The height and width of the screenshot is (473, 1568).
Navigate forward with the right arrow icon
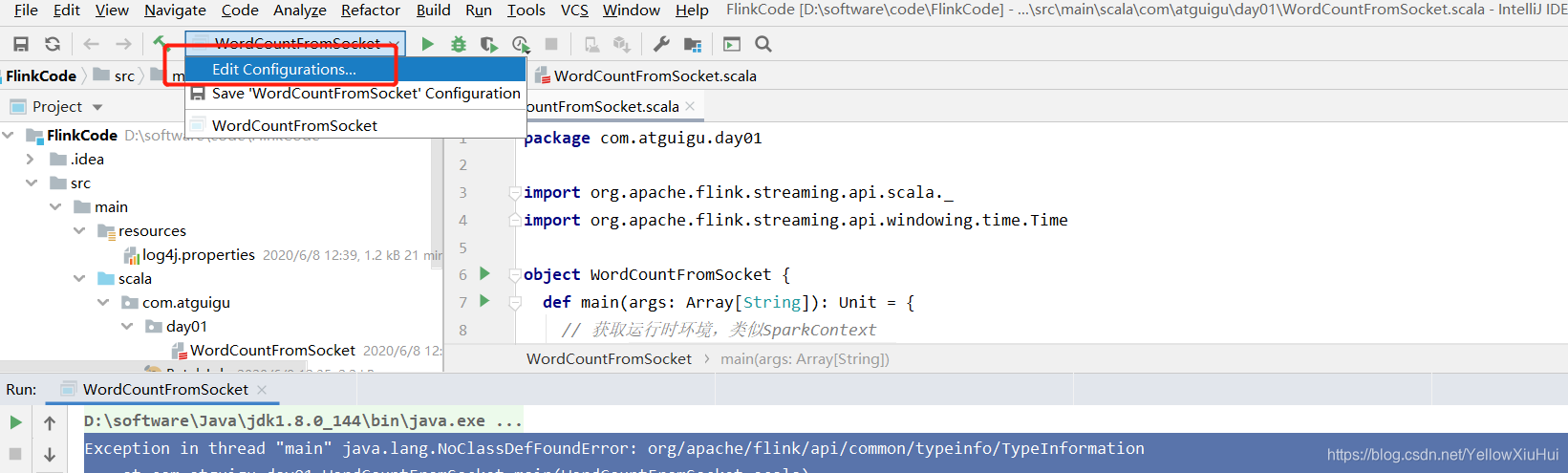[x=123, y=44]
